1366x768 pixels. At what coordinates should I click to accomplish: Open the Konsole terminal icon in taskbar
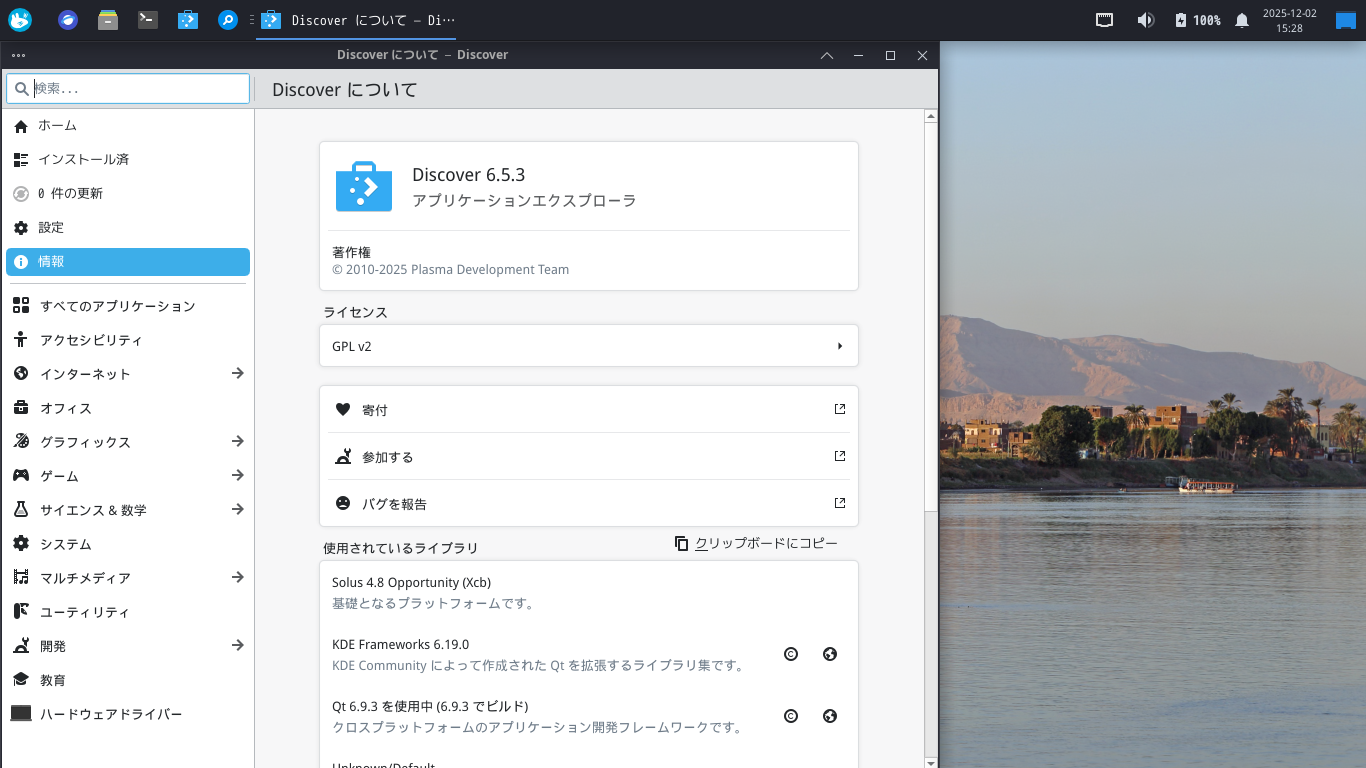click(148, 20)
